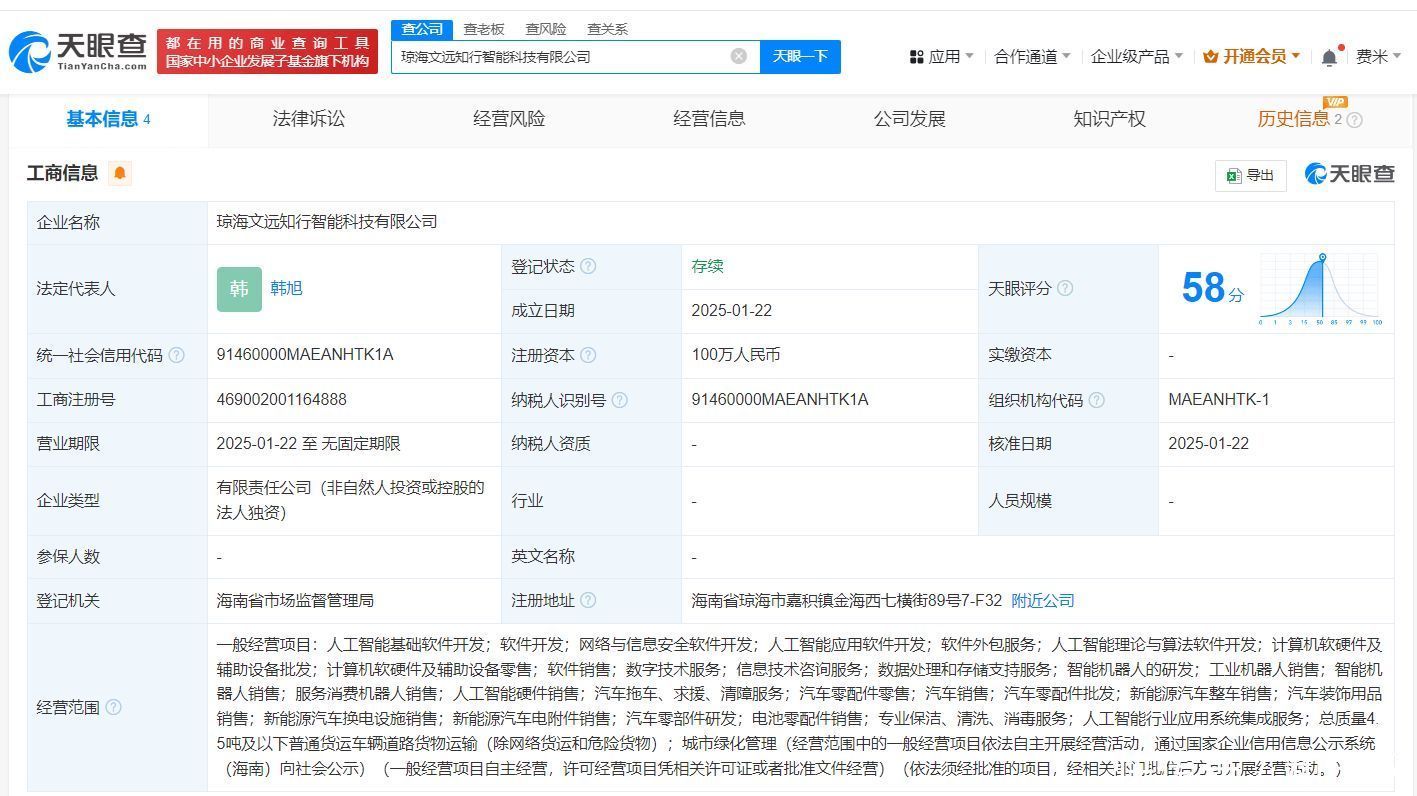The width and height of the screenshot is (1417, 796).
Task: Open notifications via the bell icon
Action: (1329, 57)
